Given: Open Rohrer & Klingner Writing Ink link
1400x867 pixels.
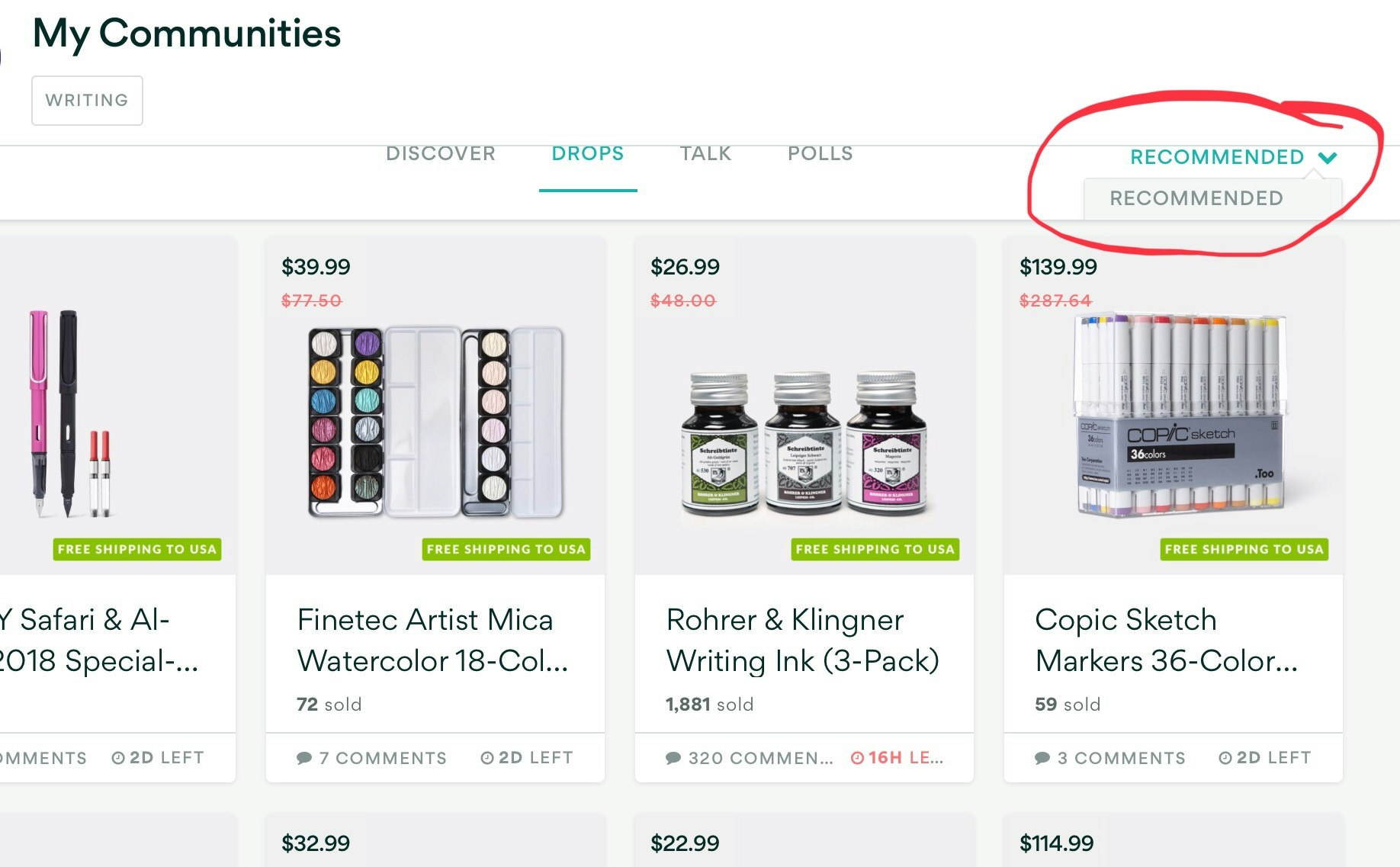Looking at the screenshot, I should (x=802, y=640).
